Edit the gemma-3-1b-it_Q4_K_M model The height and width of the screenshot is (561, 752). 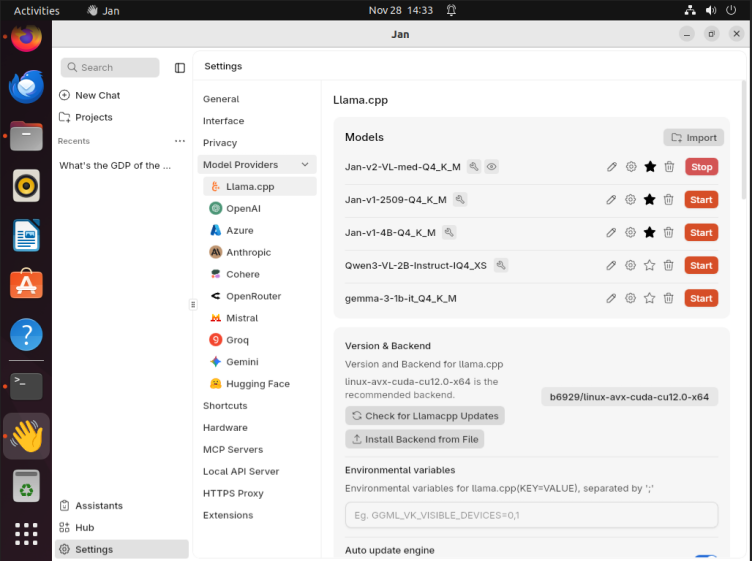click(x=611, y=298)
